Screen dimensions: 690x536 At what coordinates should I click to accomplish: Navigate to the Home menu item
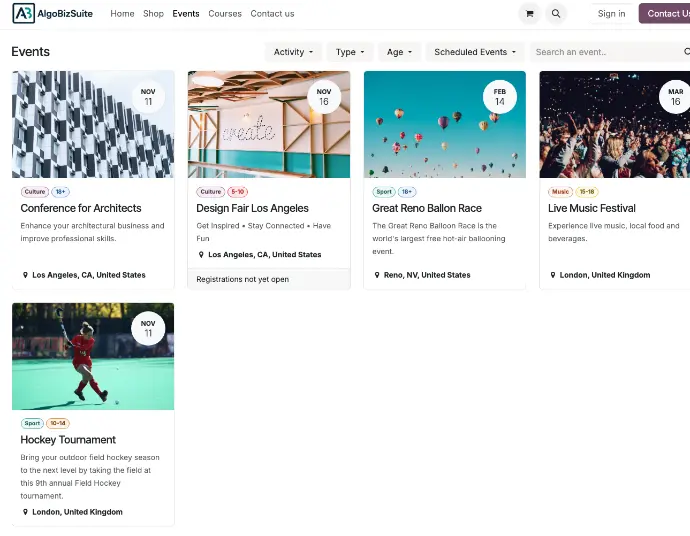coord(122,14)
